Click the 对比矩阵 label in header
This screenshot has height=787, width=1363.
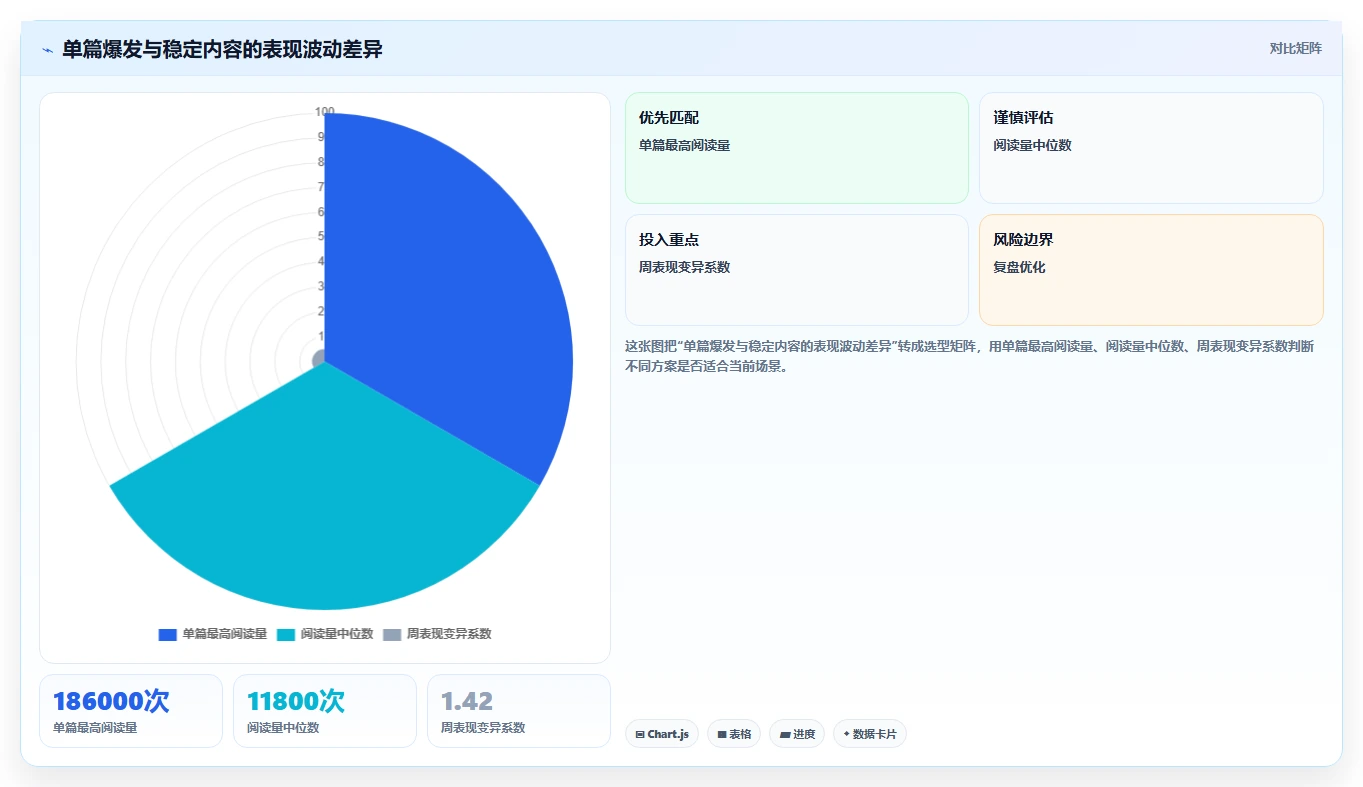(x=1295, y=48)
